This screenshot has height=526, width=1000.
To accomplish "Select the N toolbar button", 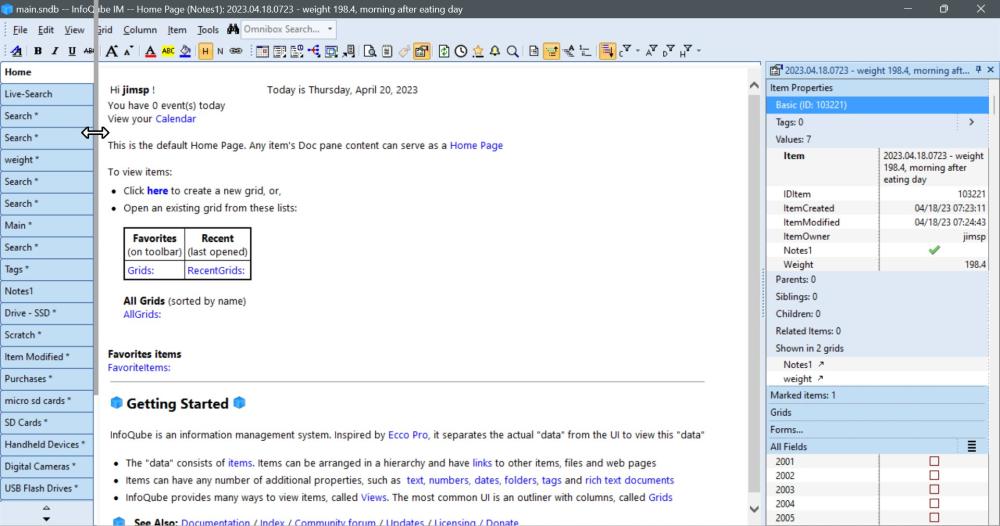I will 220,51.
